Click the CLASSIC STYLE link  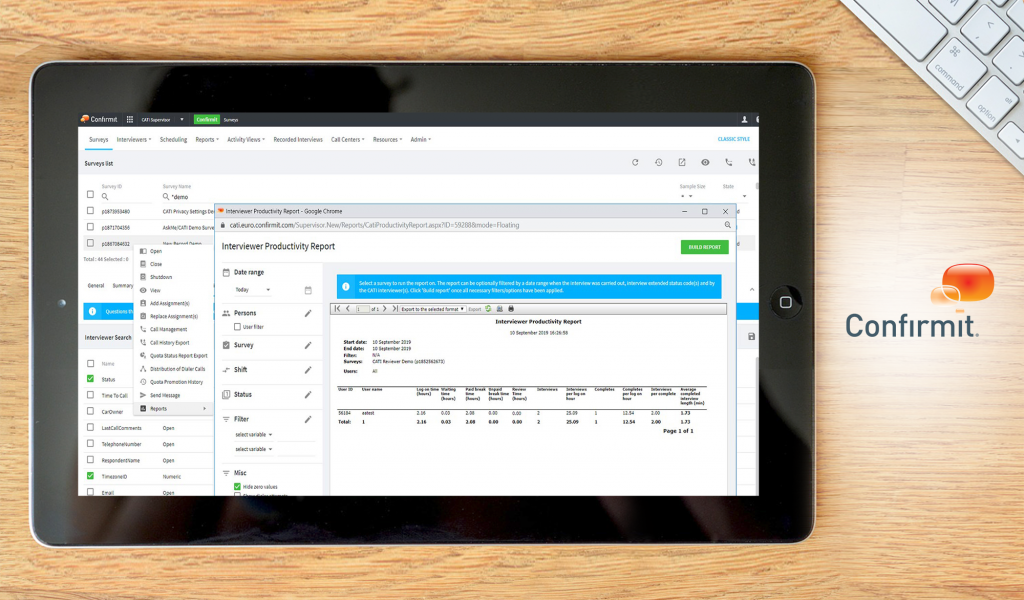[733, 140]
